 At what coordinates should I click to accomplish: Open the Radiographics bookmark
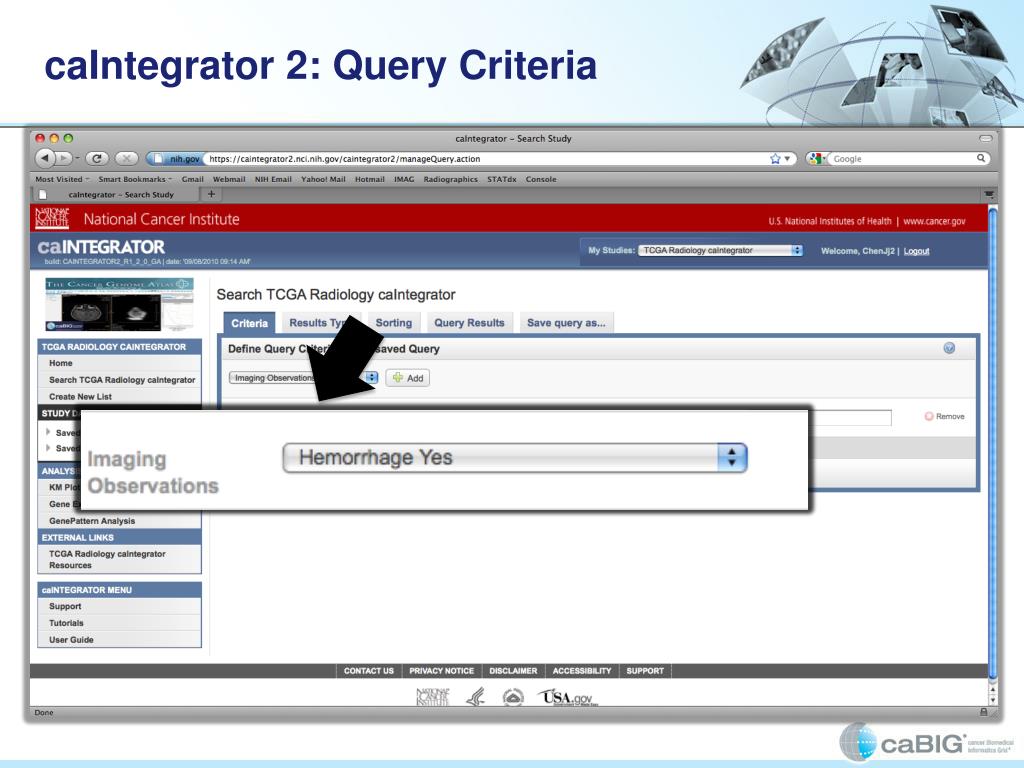pos(451,179)
